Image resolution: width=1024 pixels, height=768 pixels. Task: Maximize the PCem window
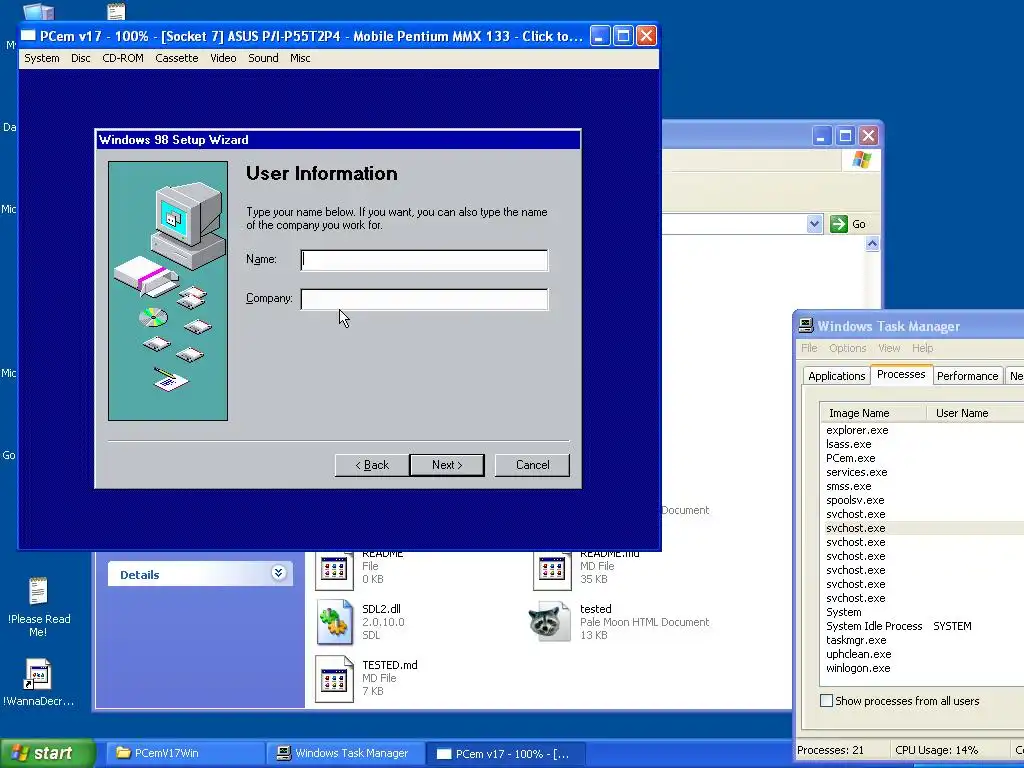coord(623,36)
